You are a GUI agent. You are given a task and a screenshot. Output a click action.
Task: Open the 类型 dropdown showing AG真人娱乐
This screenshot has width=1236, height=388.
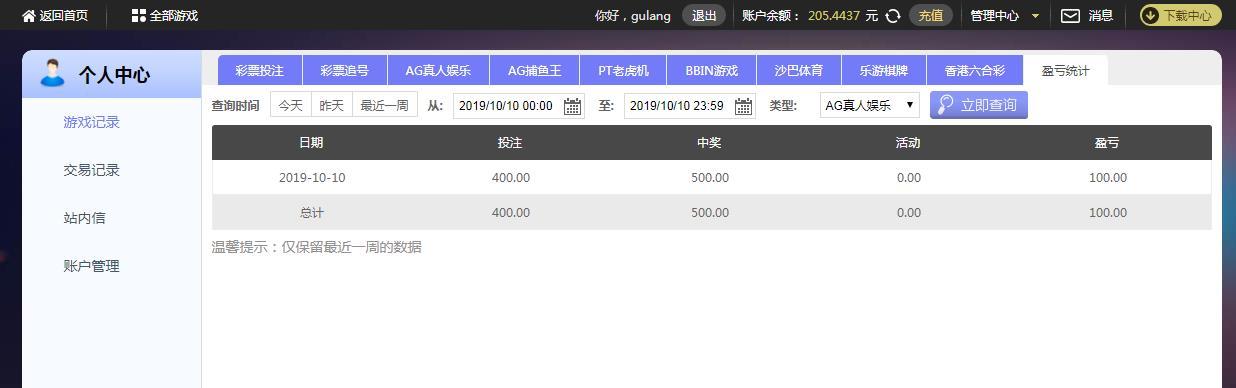(869, 105)
